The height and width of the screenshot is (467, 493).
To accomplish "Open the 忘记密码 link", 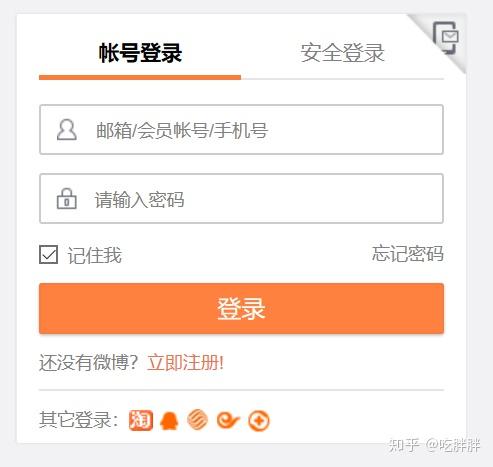I will (x=408, y=254).
